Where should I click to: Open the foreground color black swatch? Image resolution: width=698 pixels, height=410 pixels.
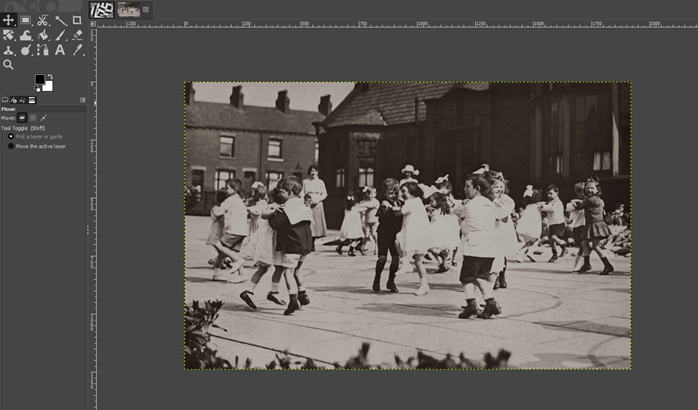coord(40,79)
